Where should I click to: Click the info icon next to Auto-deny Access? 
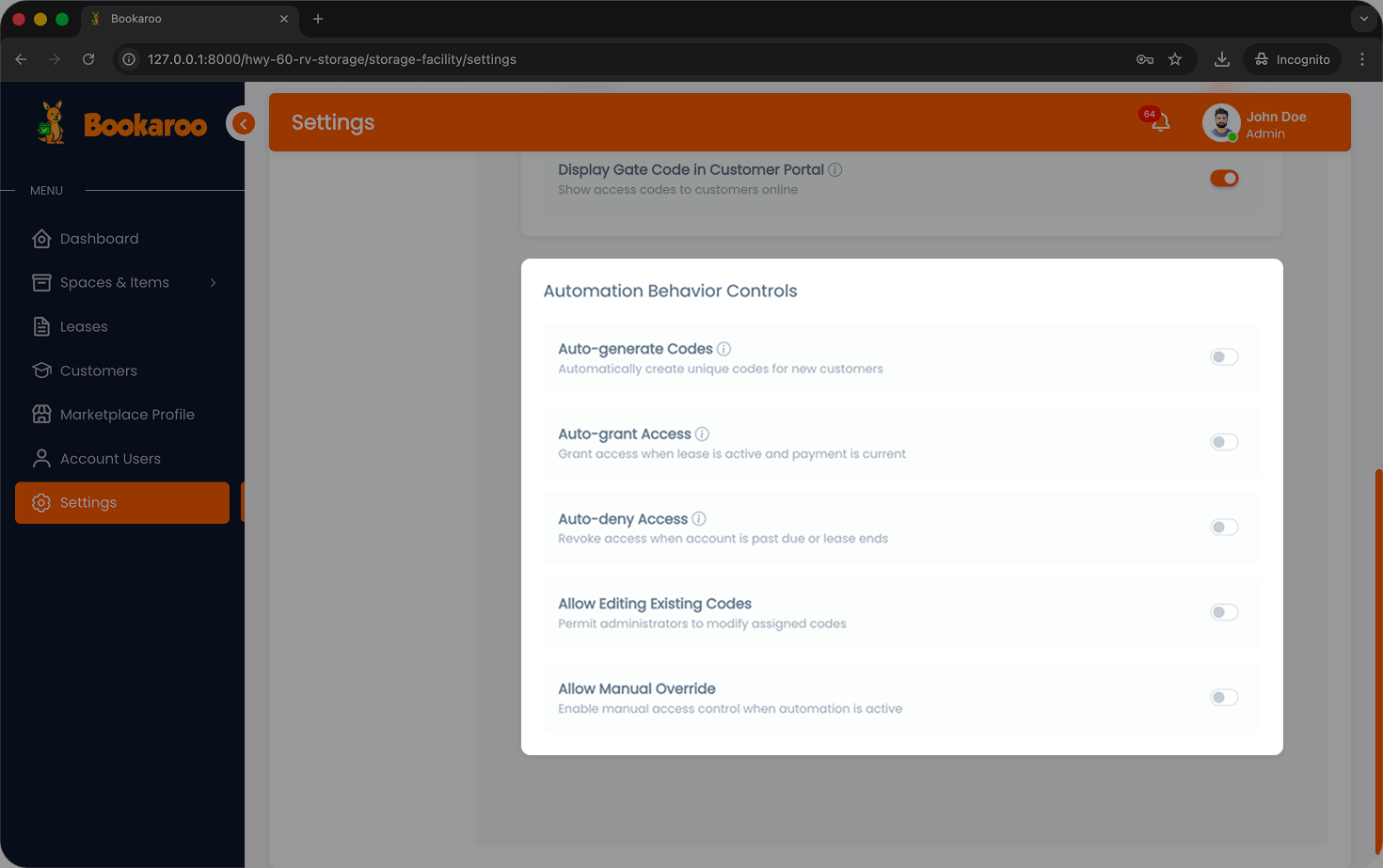699,519
